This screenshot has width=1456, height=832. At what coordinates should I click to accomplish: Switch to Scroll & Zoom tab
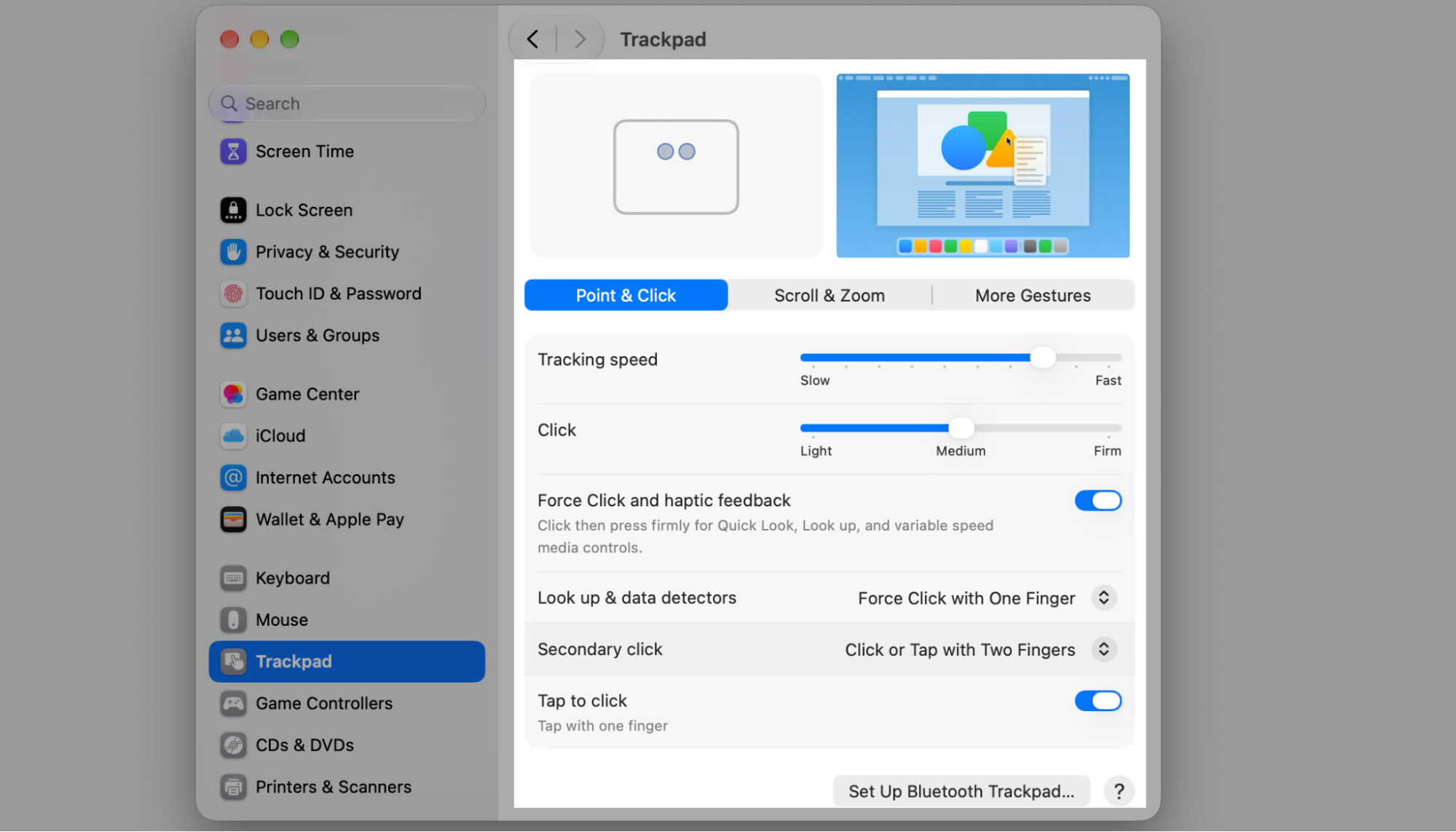coord(829,296)
